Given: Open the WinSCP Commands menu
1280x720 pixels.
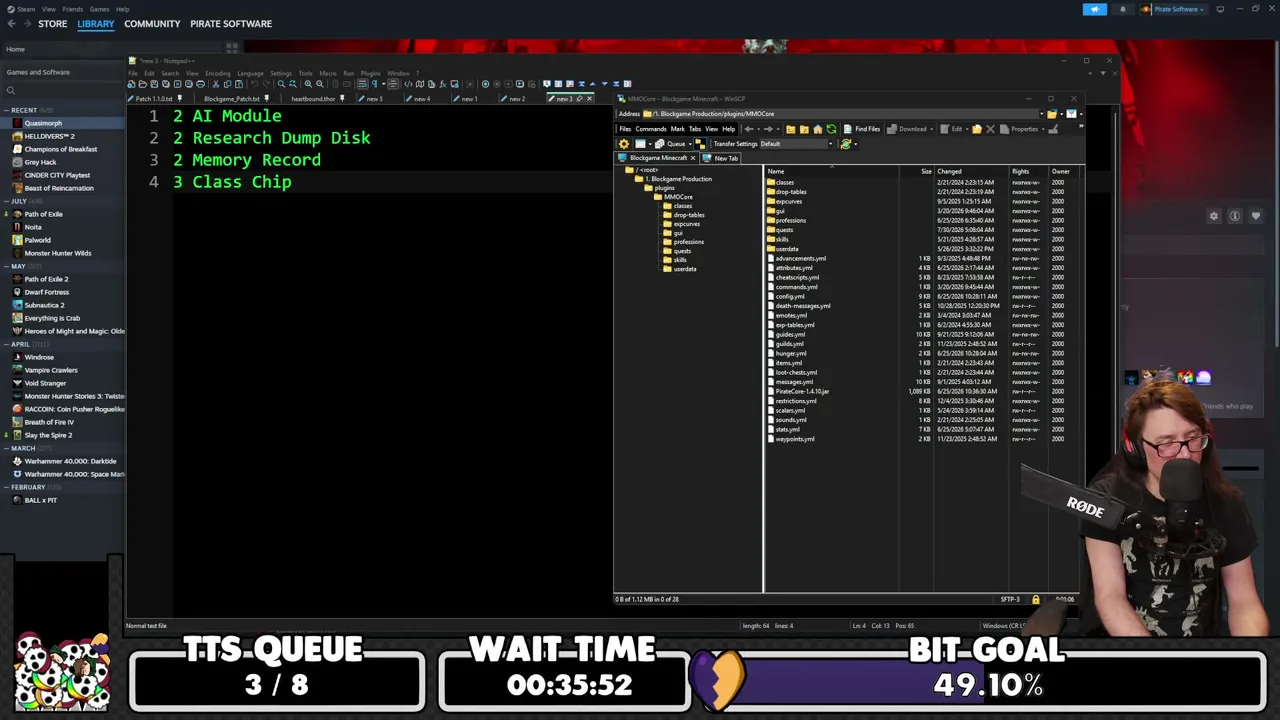Looking at the screenshot, I should [x=651, y=129].
